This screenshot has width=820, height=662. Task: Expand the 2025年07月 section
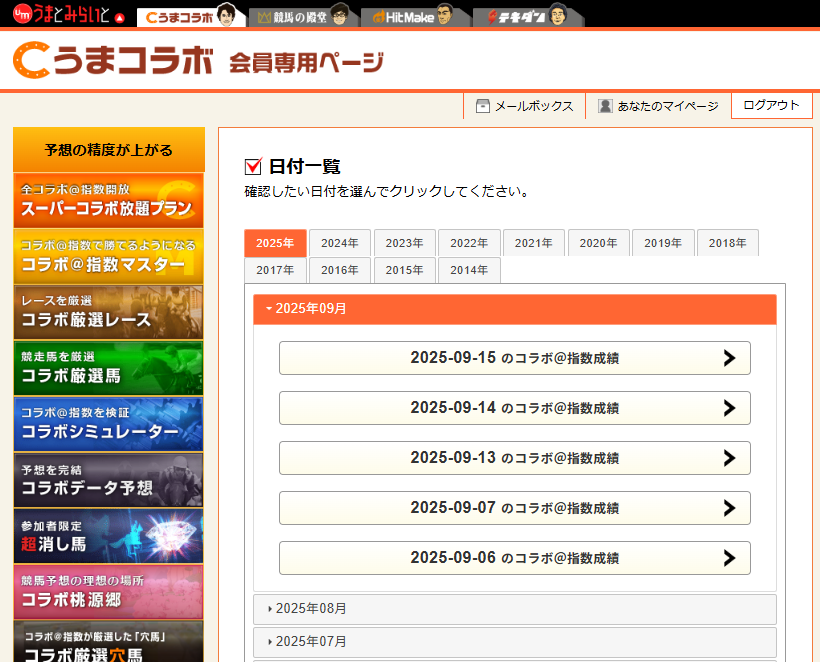point(515,642)
